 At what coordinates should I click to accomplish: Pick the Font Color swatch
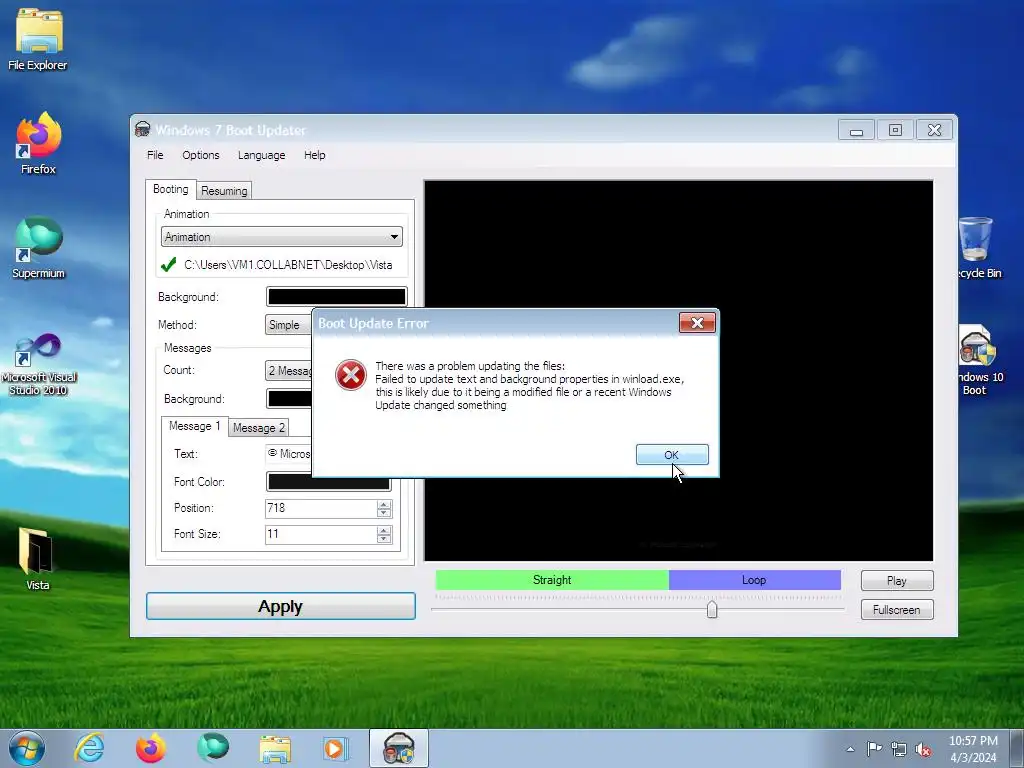[x=328, y=482]
